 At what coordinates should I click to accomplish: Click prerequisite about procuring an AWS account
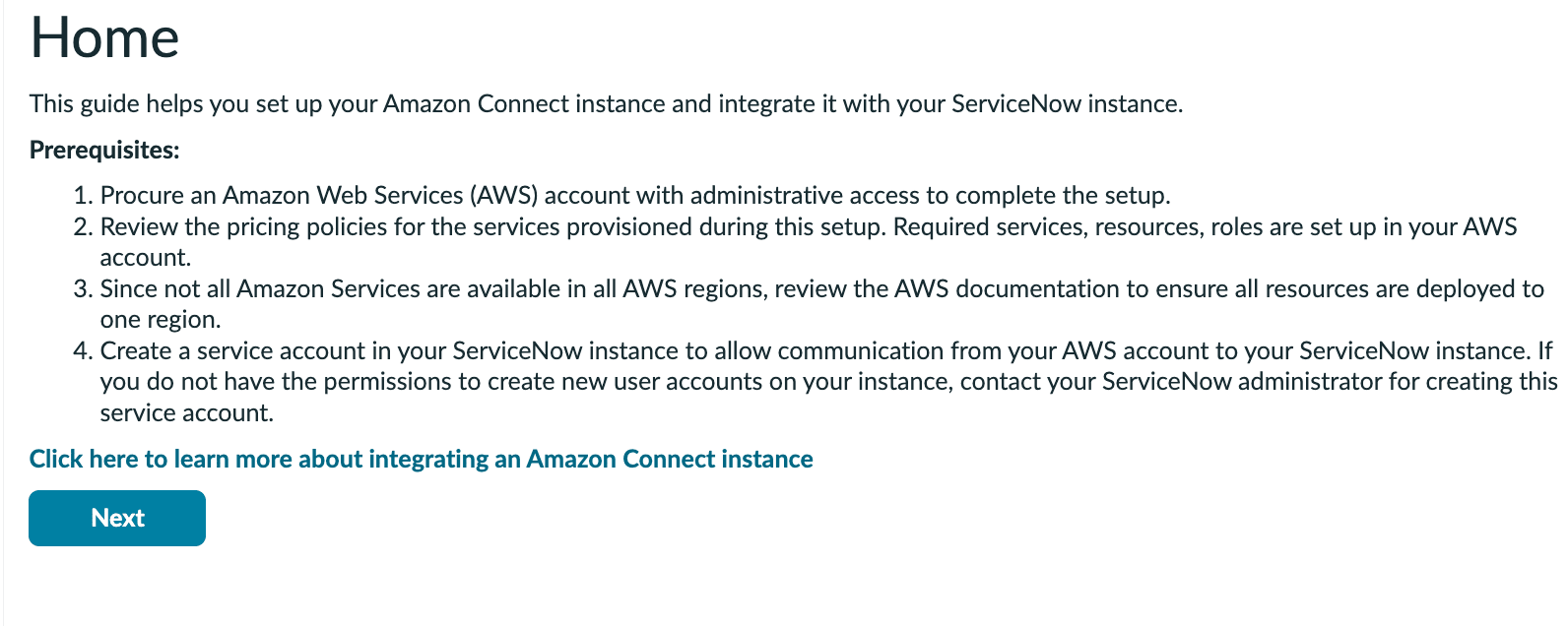coord(635,195)
